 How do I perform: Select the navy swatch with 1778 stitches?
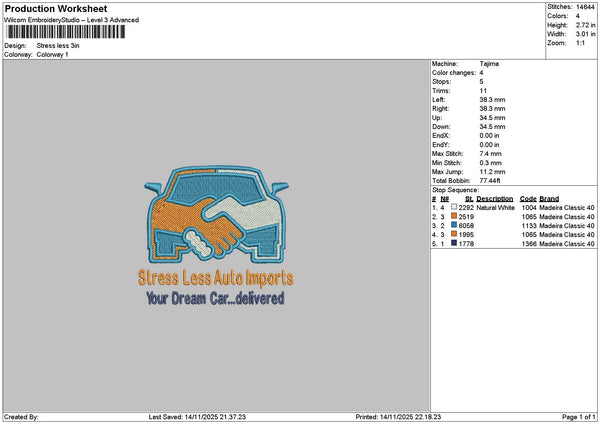point(455,244)
